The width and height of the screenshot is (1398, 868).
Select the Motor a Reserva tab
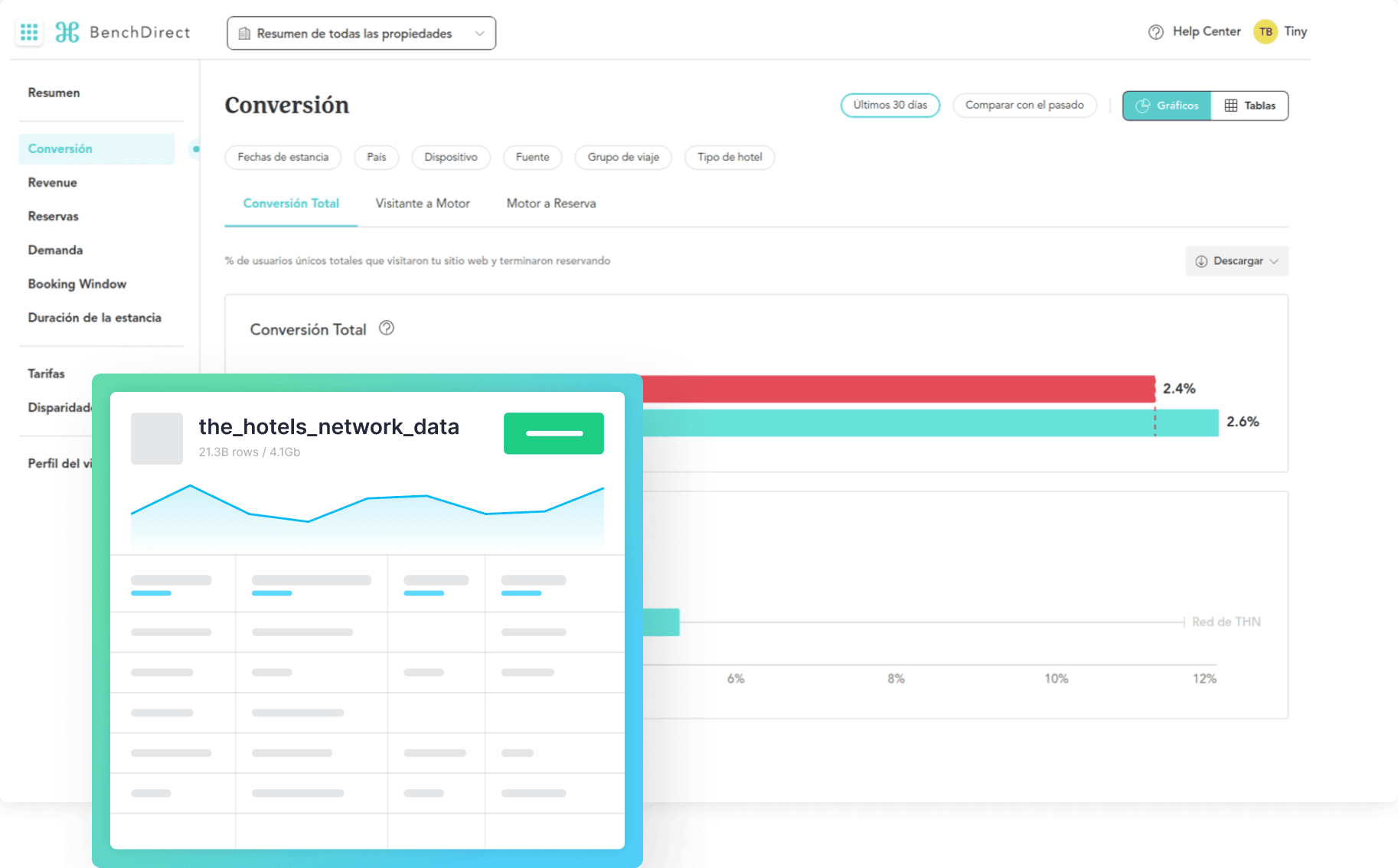click(x=550, y=204)
